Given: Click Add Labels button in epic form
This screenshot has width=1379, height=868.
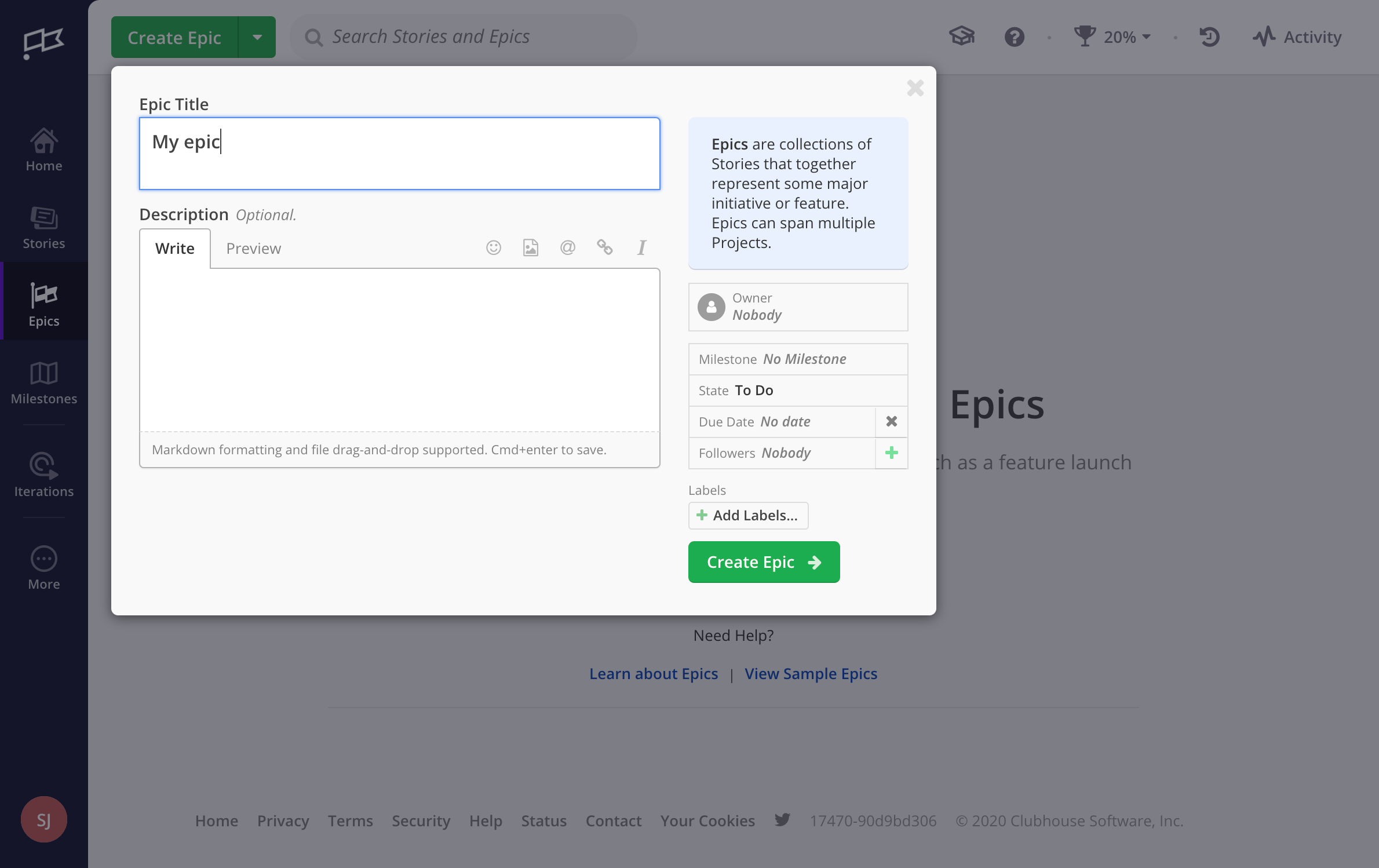Looking at the screenshot, I should point(747,514).
